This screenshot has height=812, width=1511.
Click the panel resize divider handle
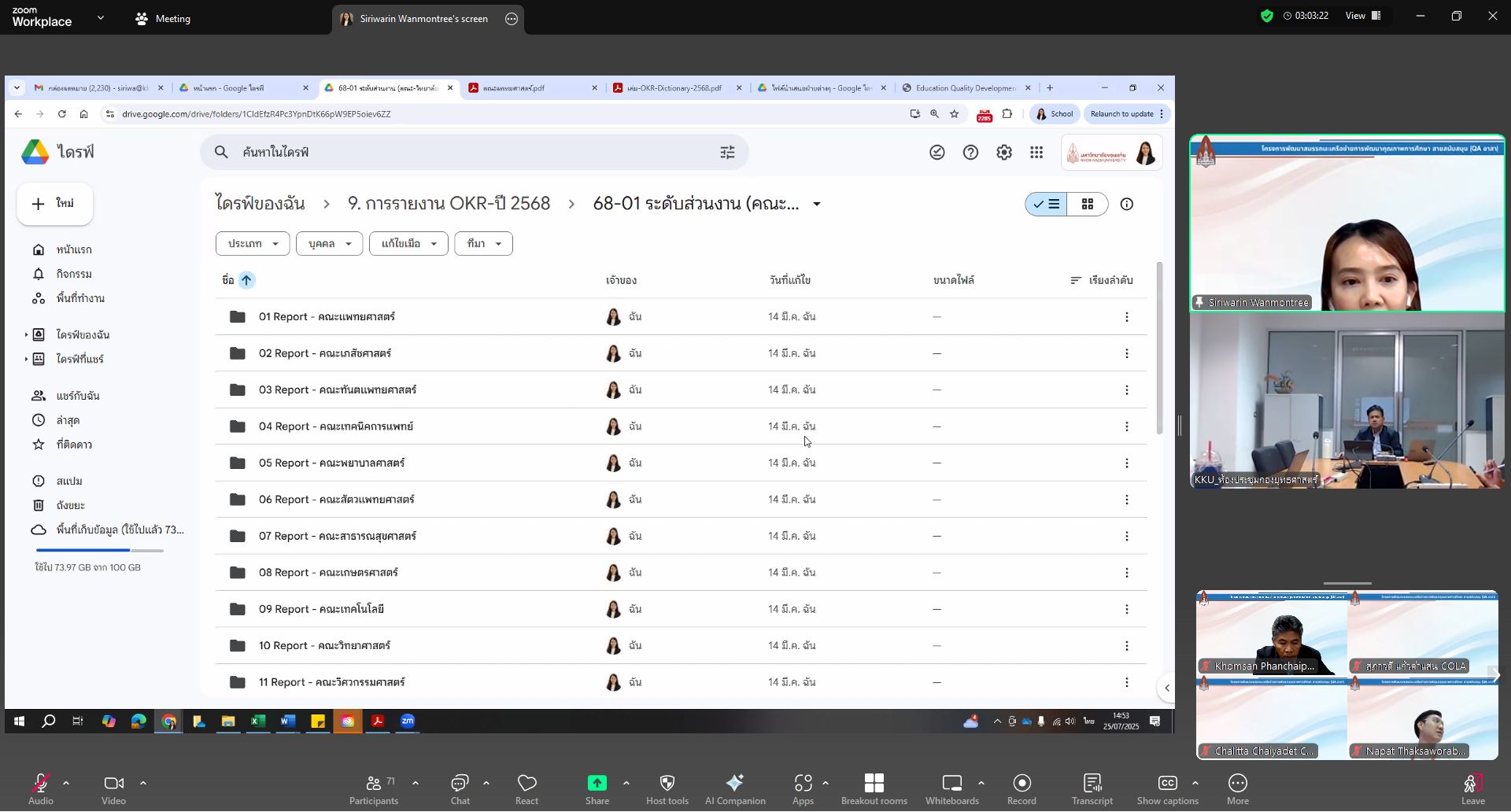(x=1179, y=426)
